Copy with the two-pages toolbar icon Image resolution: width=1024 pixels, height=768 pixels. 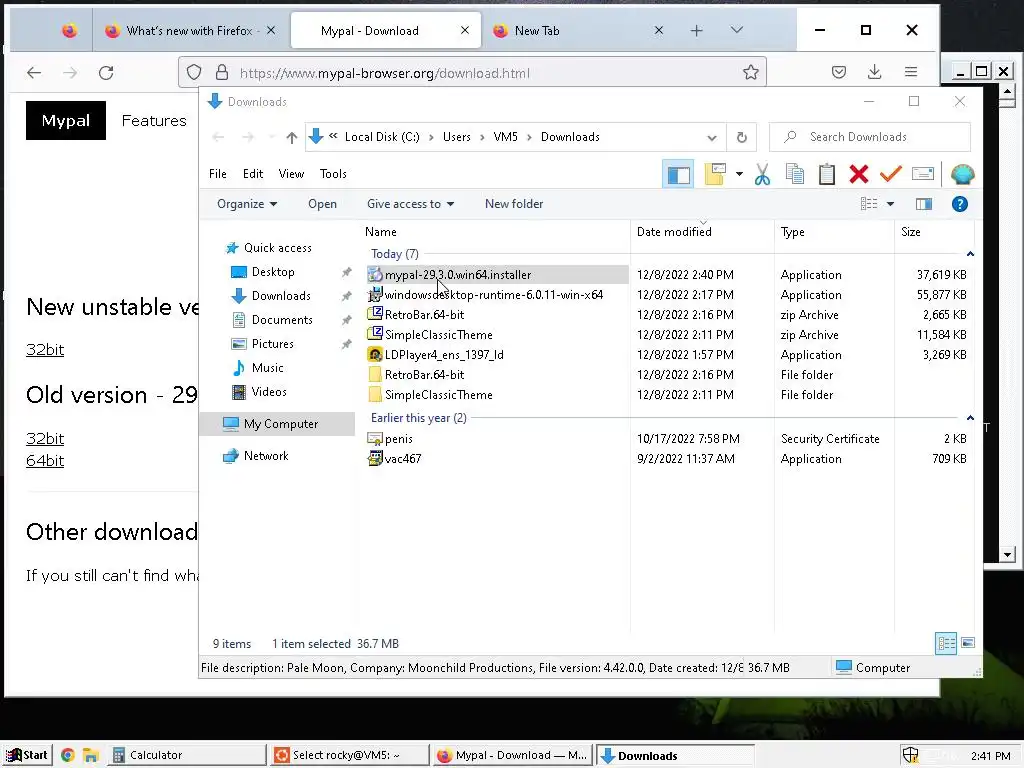[x=795, y=174]
